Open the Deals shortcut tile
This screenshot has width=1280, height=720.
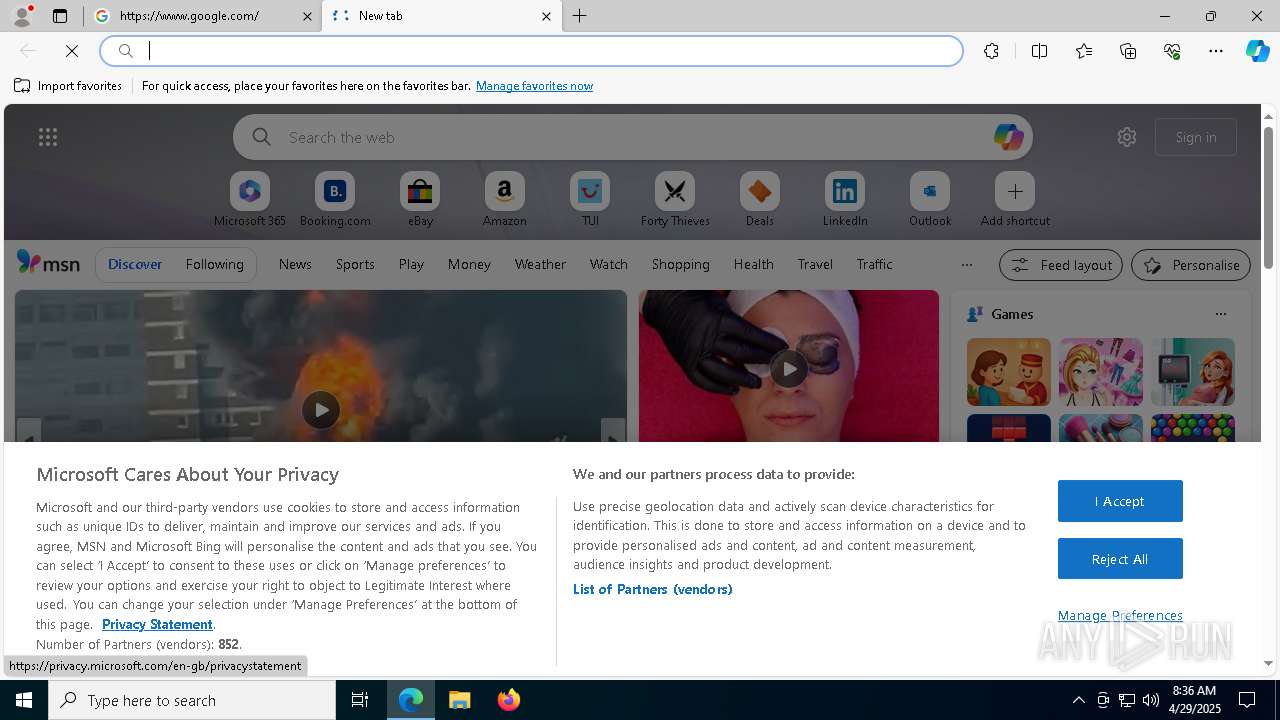tap(760, 200)
